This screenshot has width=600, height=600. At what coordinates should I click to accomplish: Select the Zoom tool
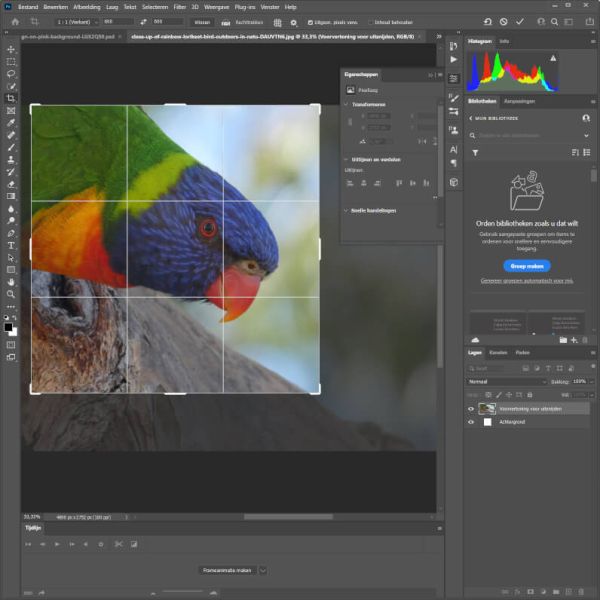11,294
